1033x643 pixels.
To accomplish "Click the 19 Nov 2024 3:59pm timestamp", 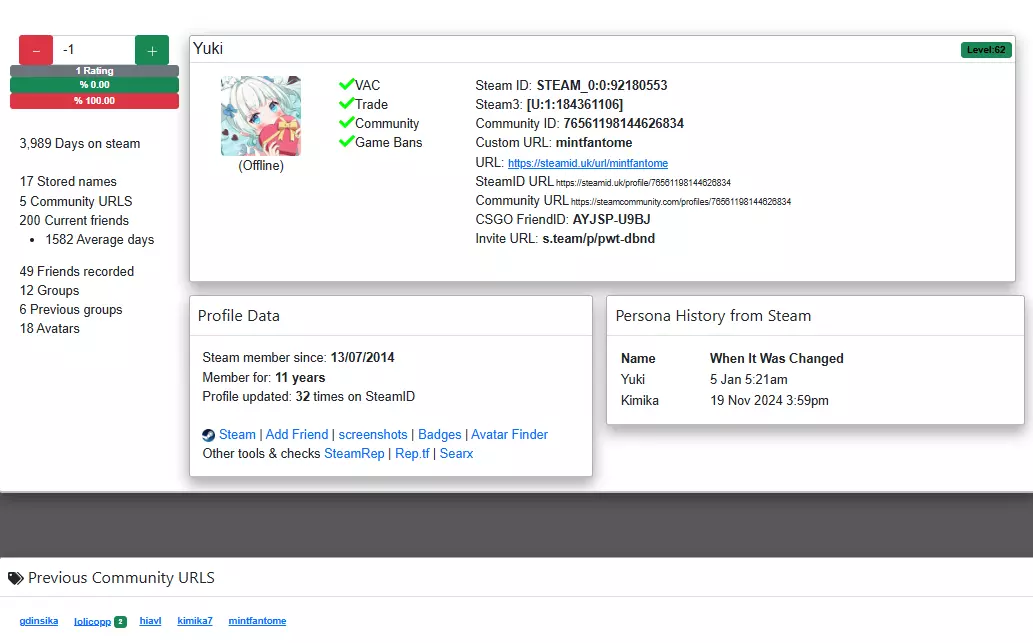I will [769, 401].
